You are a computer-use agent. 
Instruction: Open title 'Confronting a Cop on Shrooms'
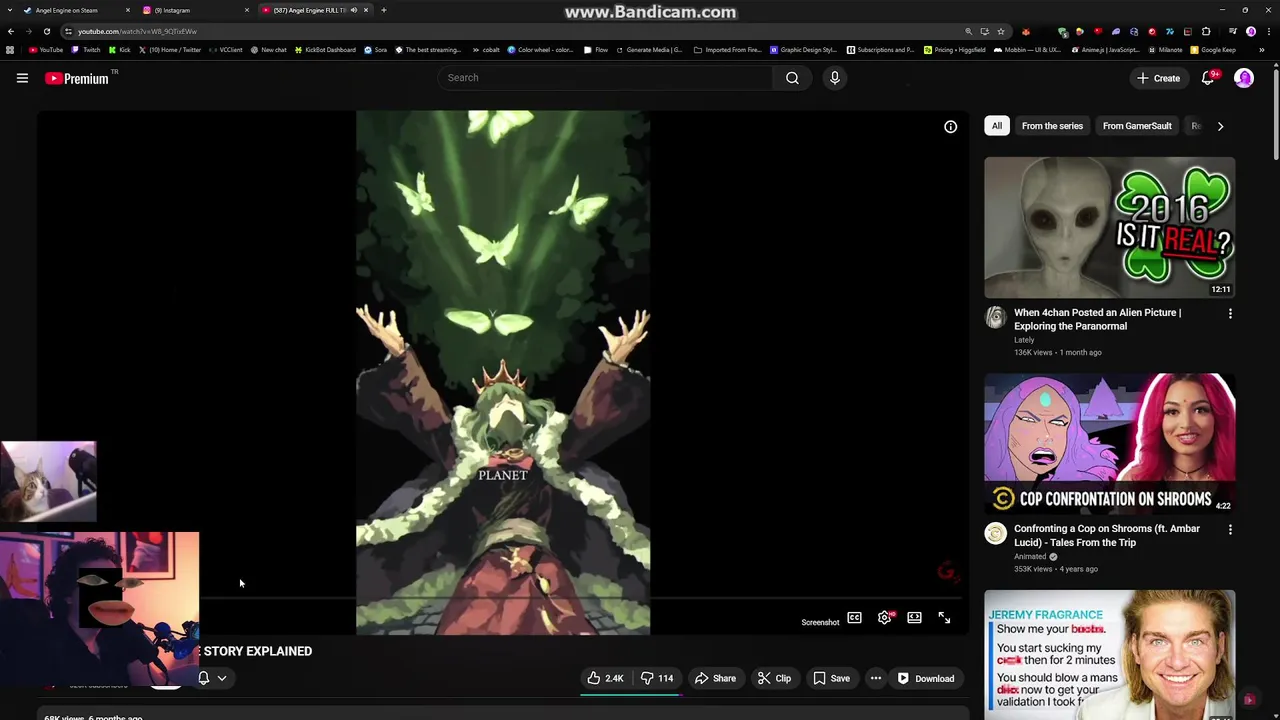click(1107, 535)
